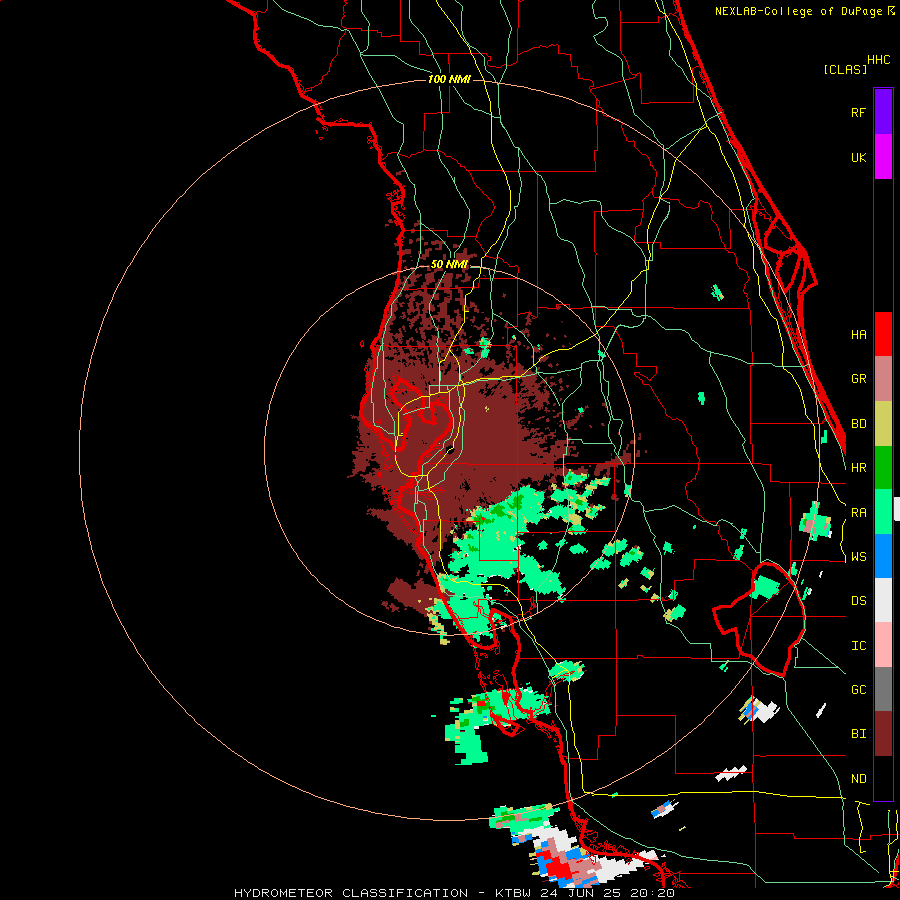Click the GR legend color block
The height and width of the screenshot is (900, 900).
point(883,379)
